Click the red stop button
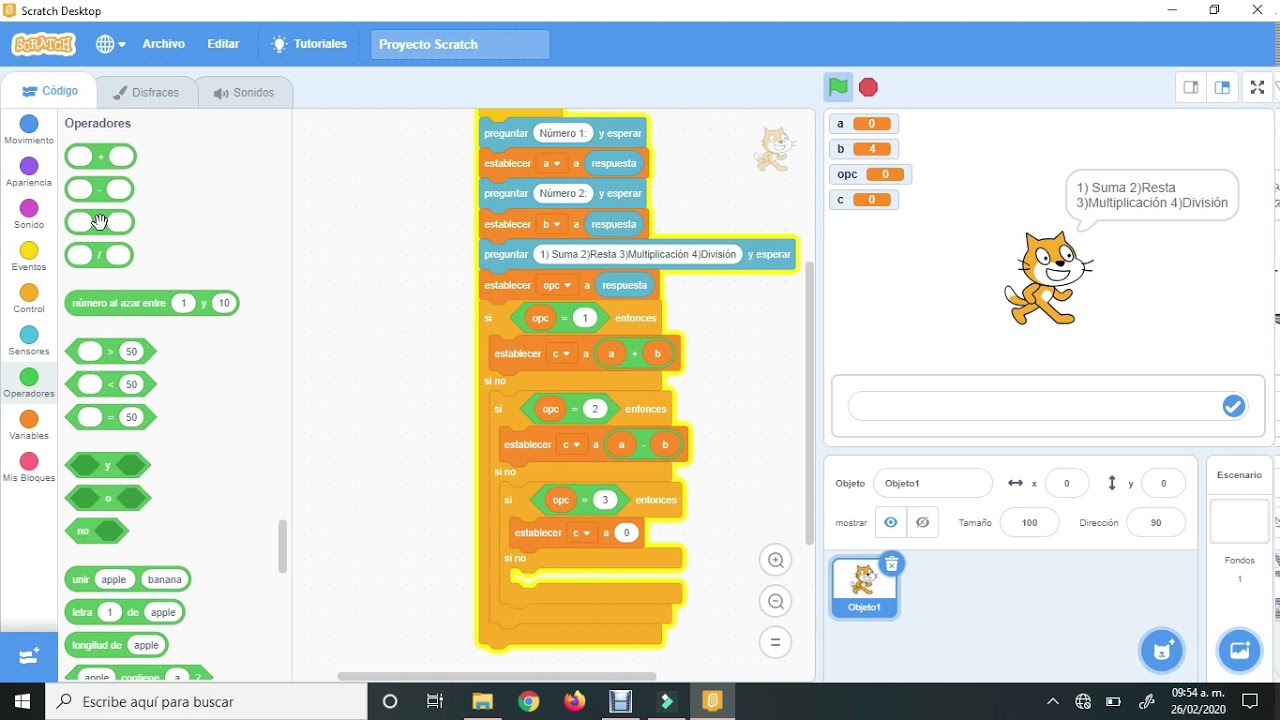Screen dimensions: 1280x720 coord(868,87)
